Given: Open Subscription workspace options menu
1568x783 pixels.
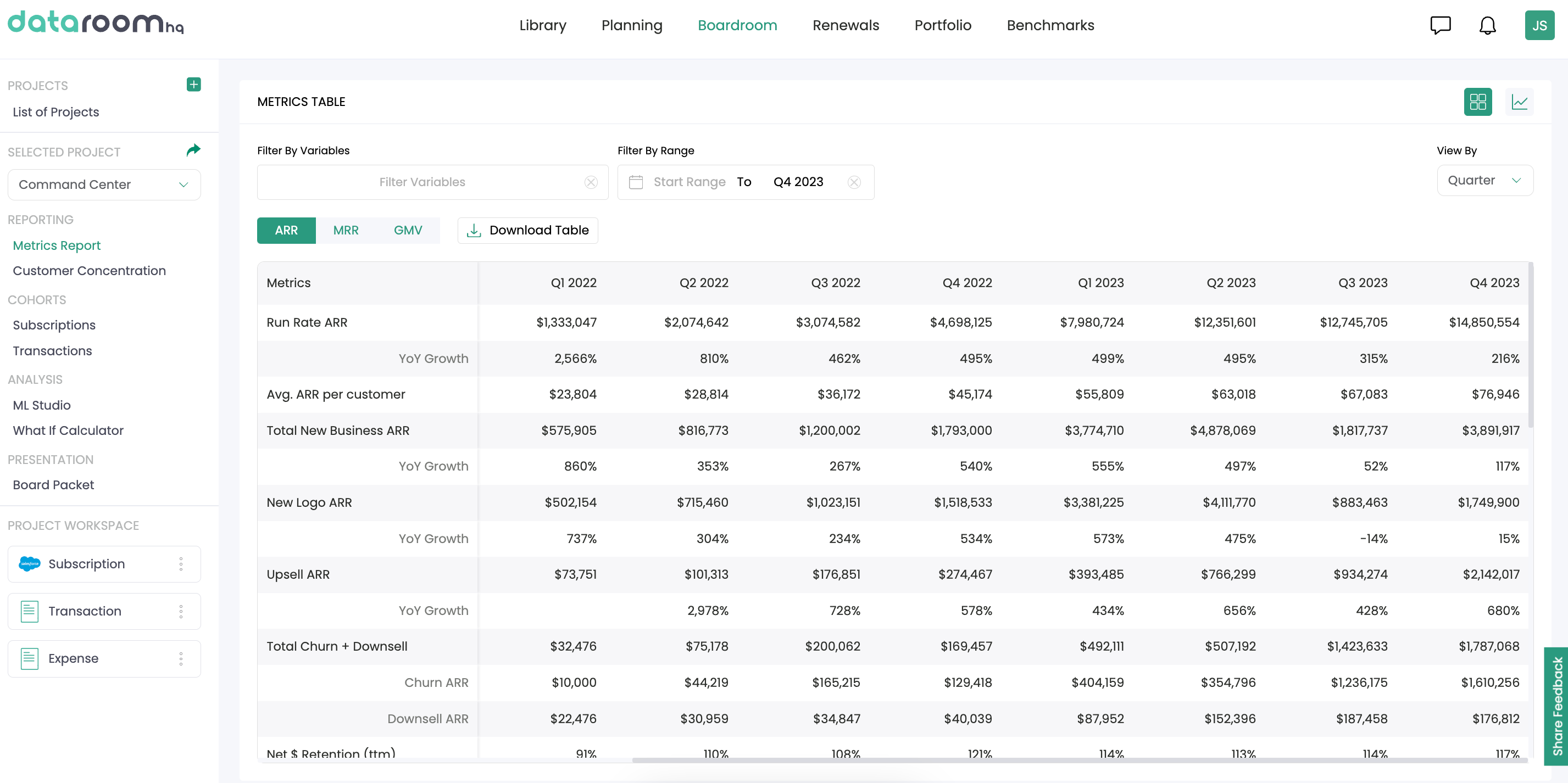Looking at the screenshot, I should (181, 564).
